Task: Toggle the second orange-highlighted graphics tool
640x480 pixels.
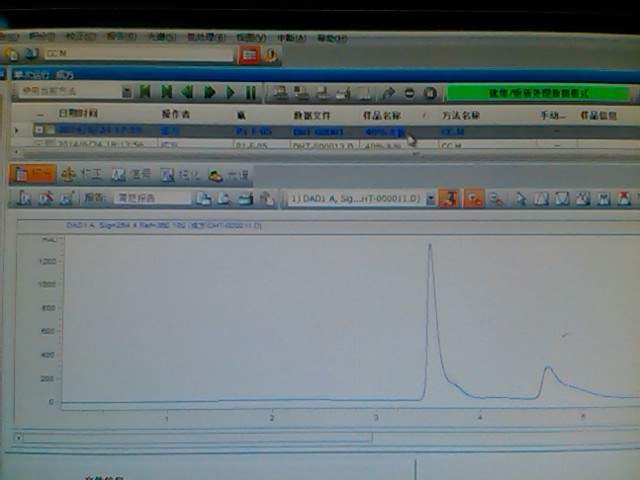Action: tap(473, 199)
